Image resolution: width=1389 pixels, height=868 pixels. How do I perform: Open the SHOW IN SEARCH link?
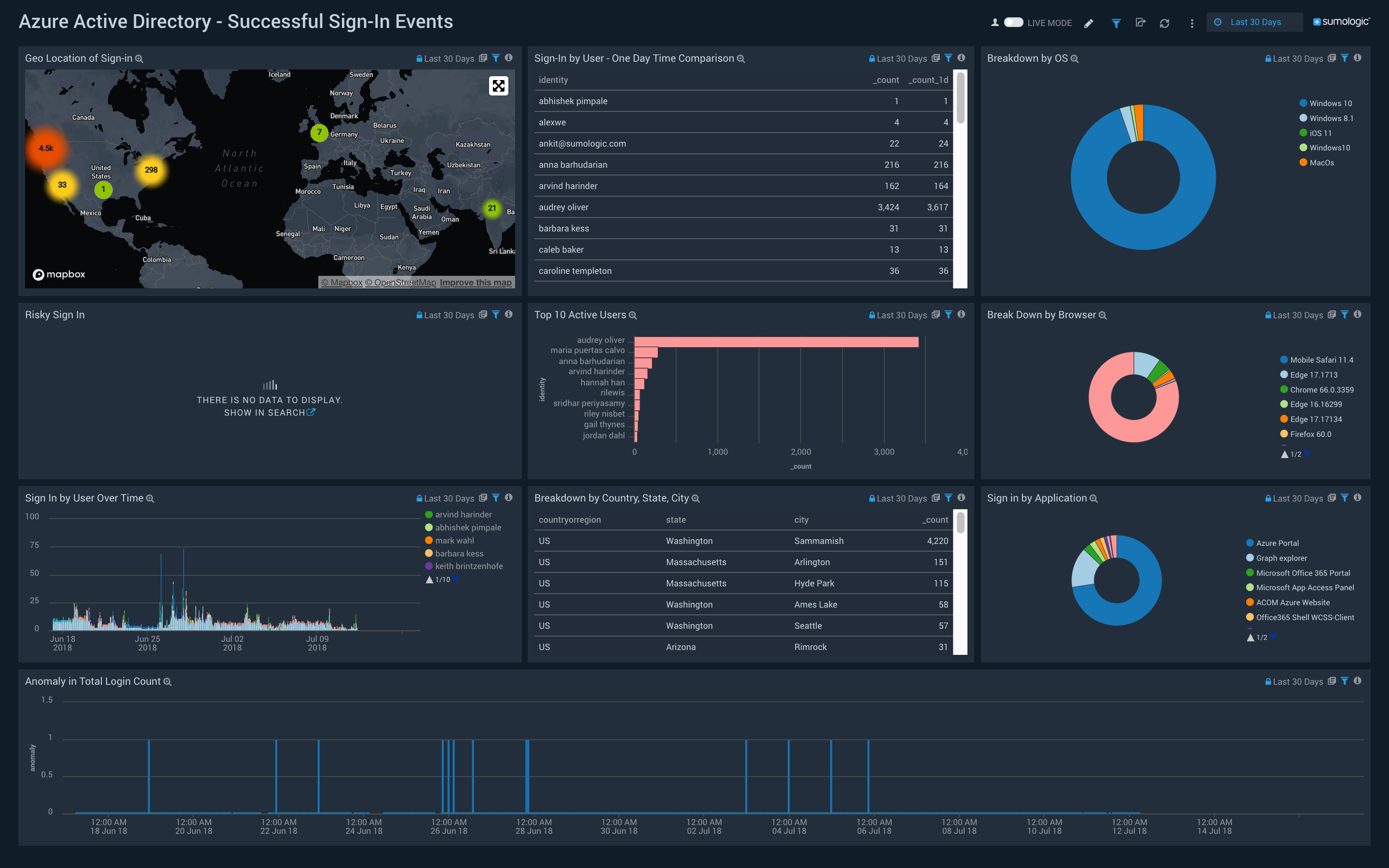point(270,412)
